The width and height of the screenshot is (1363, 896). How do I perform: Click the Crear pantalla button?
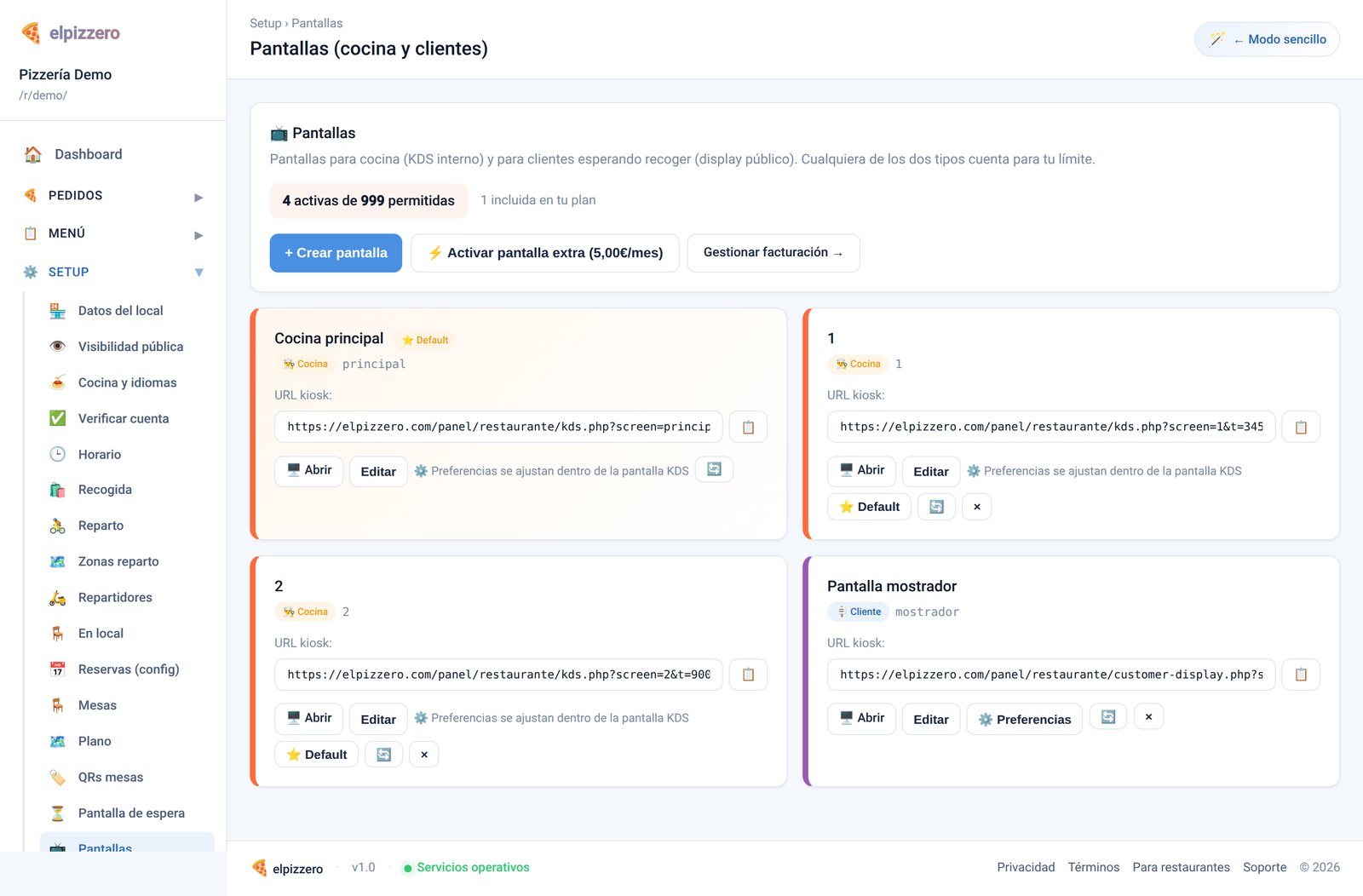pyautogui.click(x=336, y=253)
